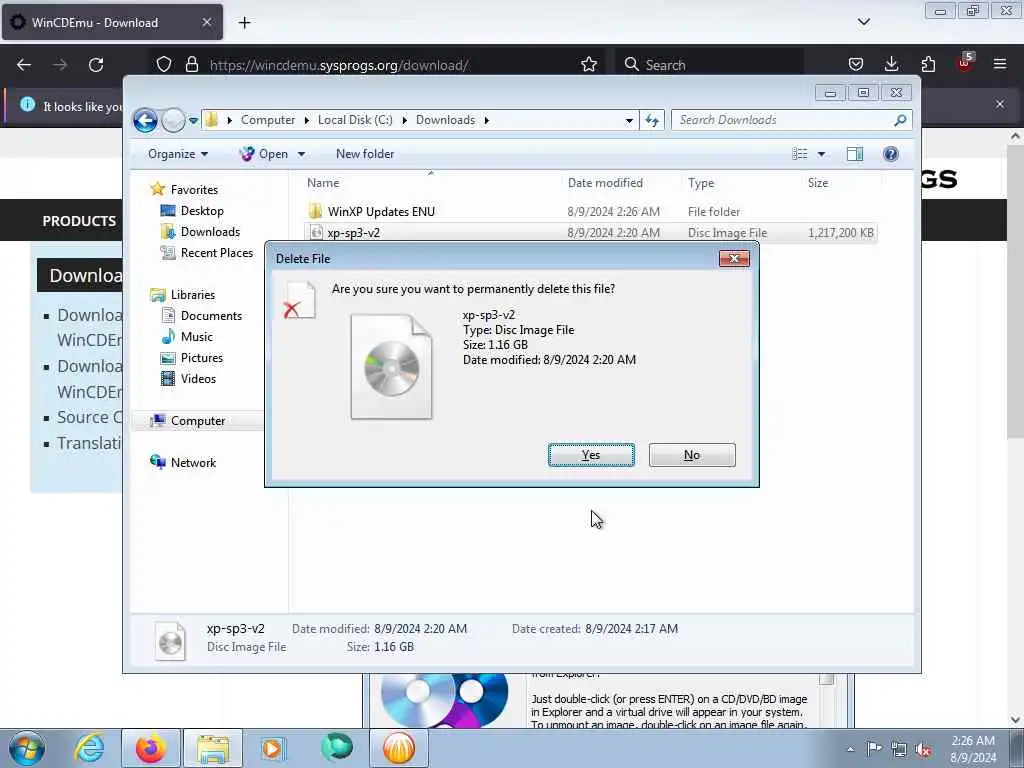The height and width of the screenshot is (768, 1024).
Task: Open the uBlock extension icon
Action: pos(965,63)
